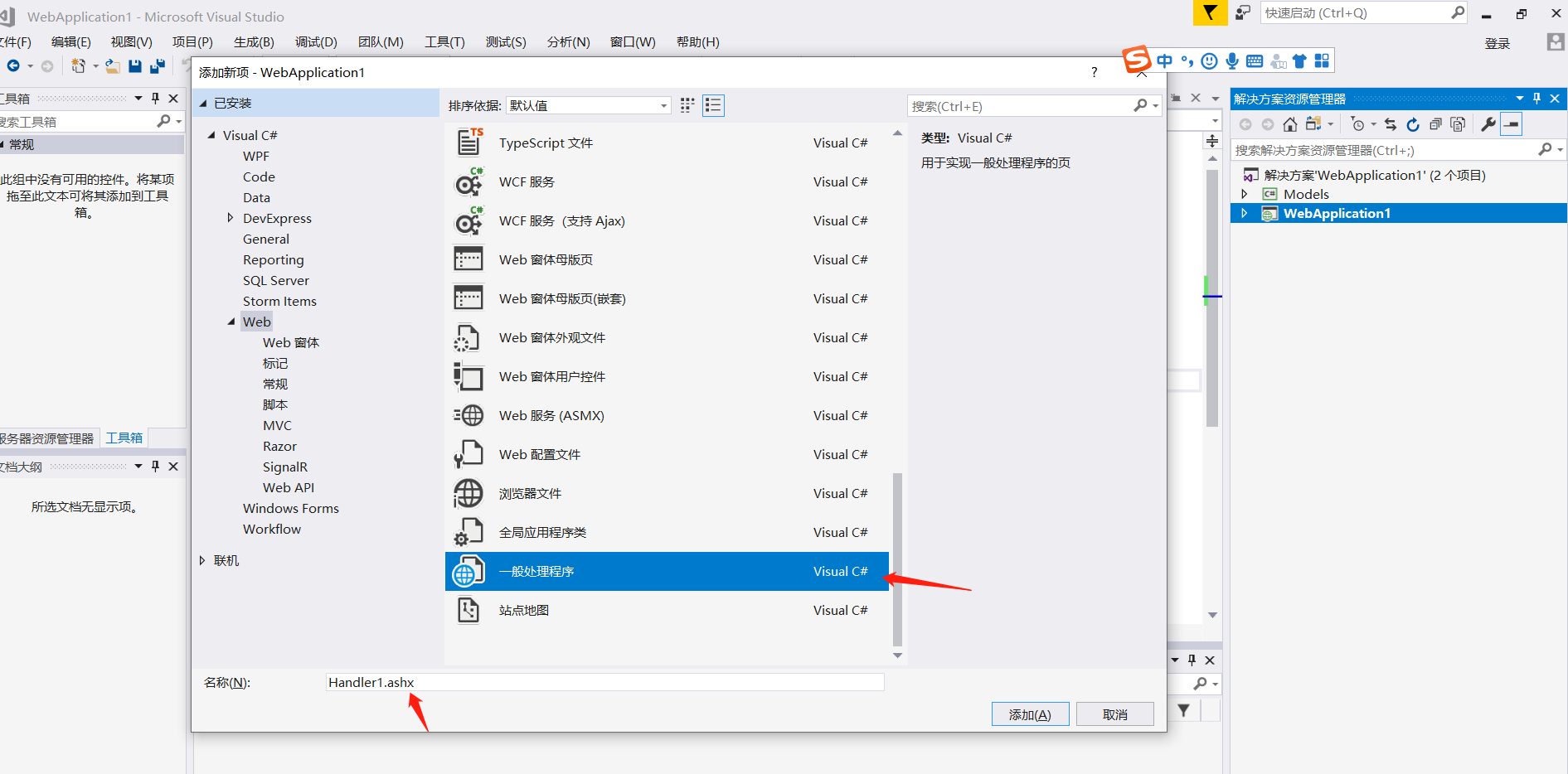Click Solution Explorer show all files icon
Screen dimensions: 1568x774
click(x=1458, y=124)
